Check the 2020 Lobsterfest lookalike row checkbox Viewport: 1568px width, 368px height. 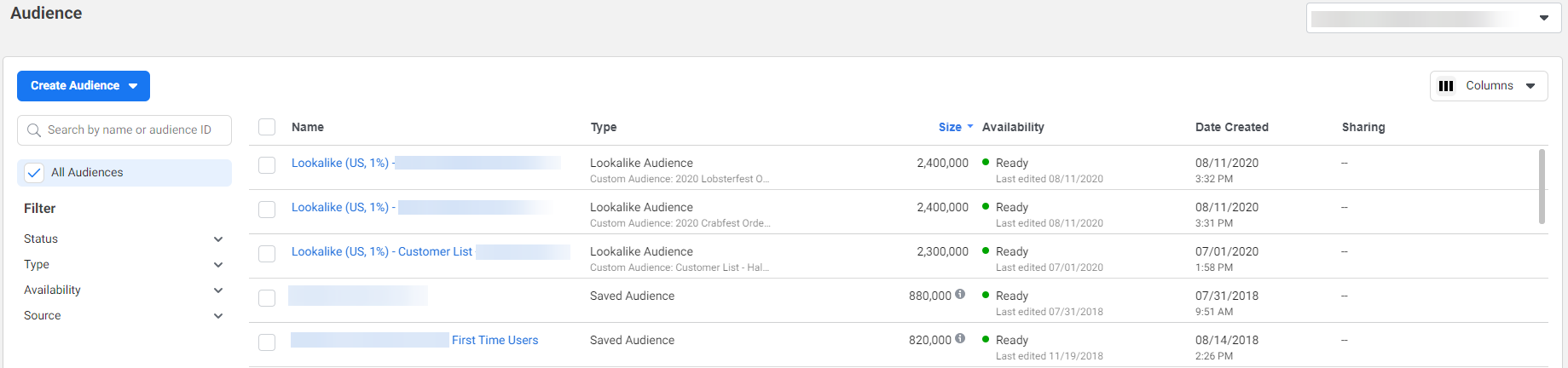point(267,164)
